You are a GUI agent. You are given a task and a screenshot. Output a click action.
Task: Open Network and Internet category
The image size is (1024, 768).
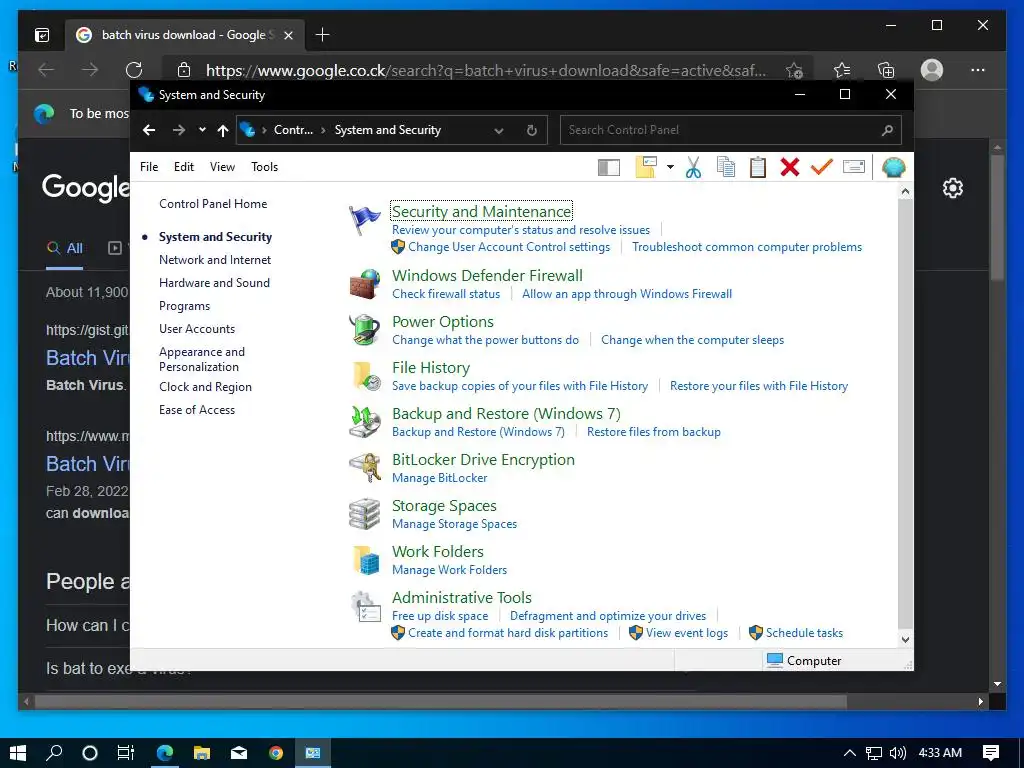tap(215, 260)
